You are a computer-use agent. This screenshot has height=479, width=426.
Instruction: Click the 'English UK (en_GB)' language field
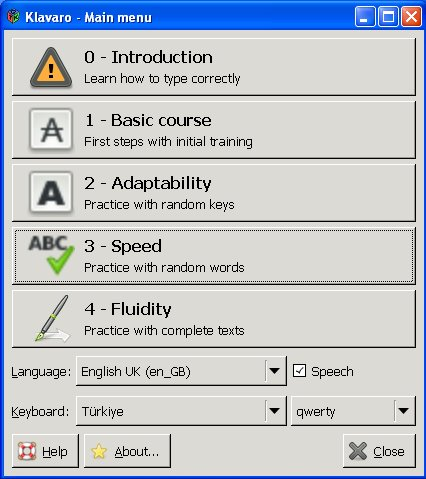click(181, 371)
